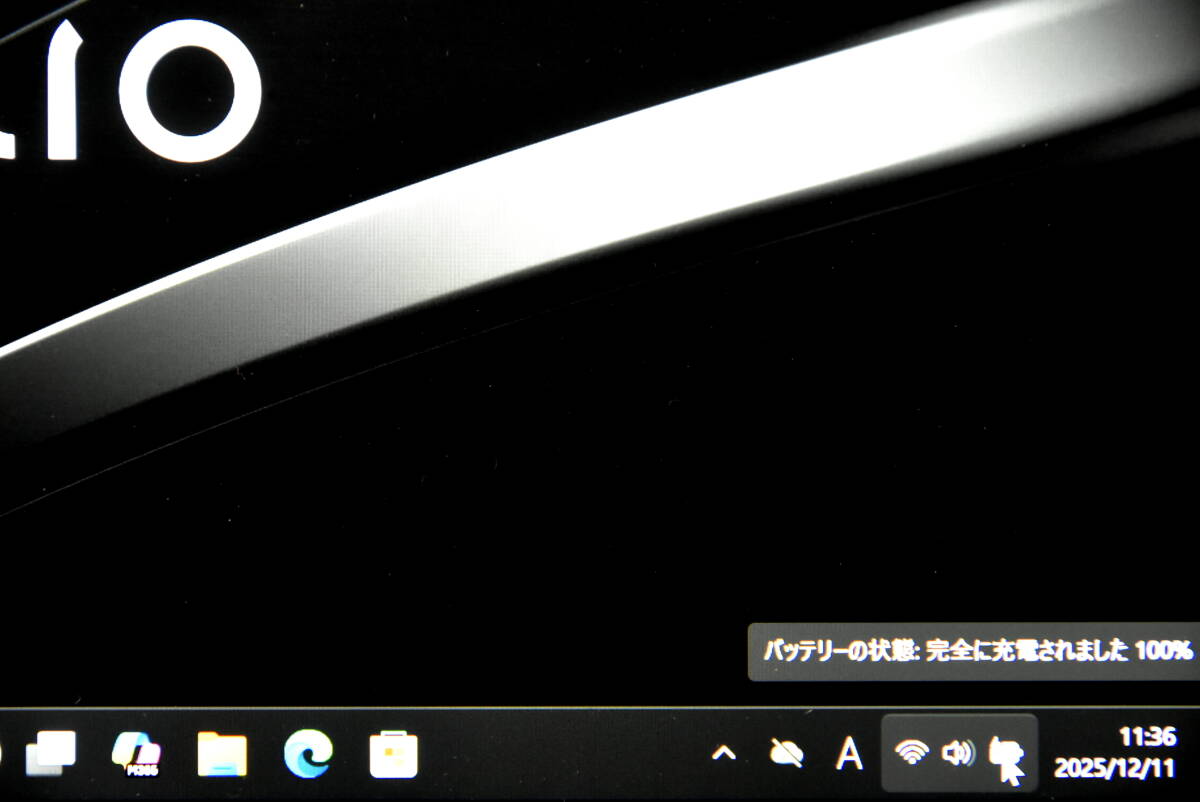This screenshot has width=1200, height=802.
Task: Click the battery 100% tooltip
Action: click(x=978, y=651)
